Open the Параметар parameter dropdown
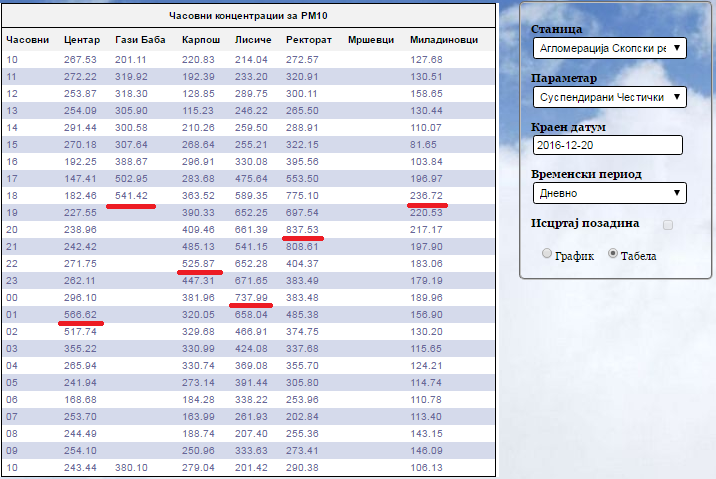The width and height of the screenshot is (716, 479). pos(609,97)
